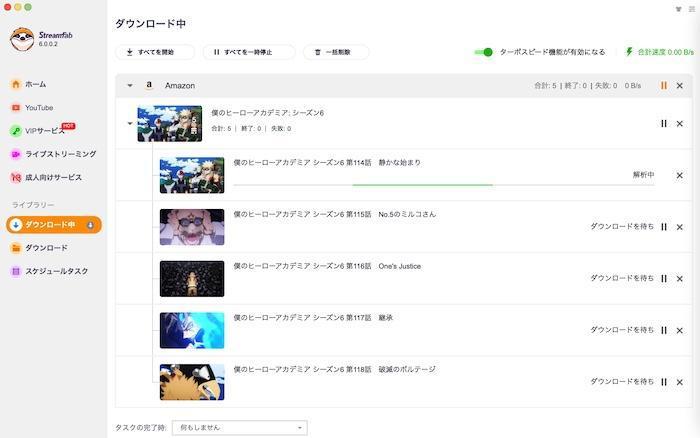Click the season 6 cover thumbnail
The width and height of the screenshot is (700, 438).
170,124
